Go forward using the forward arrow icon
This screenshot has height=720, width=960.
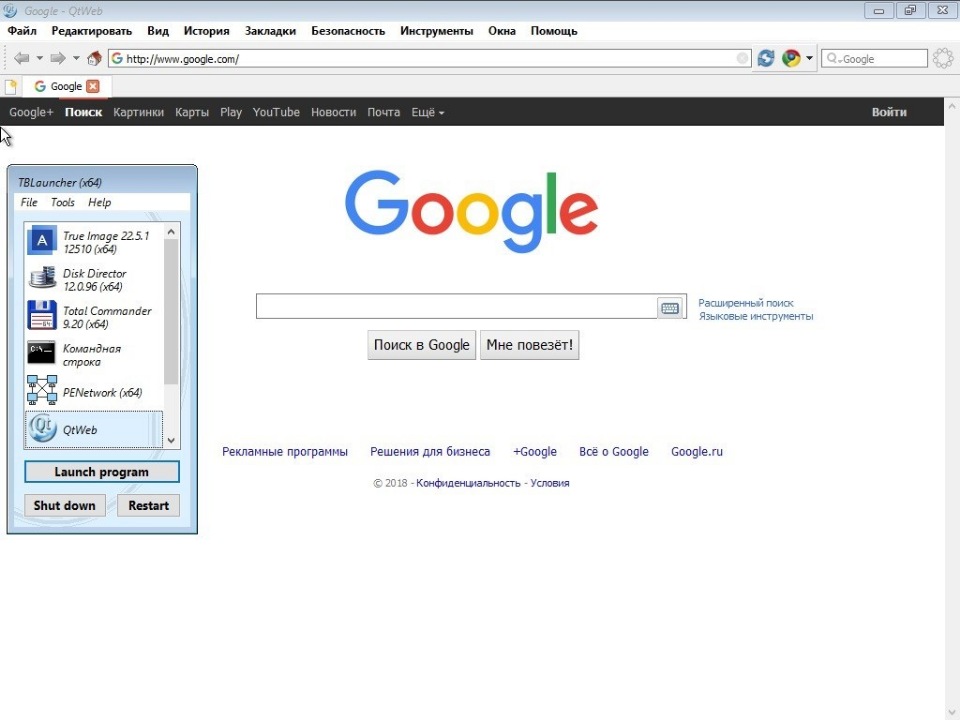pyautogui.click(x=58, y=58)
